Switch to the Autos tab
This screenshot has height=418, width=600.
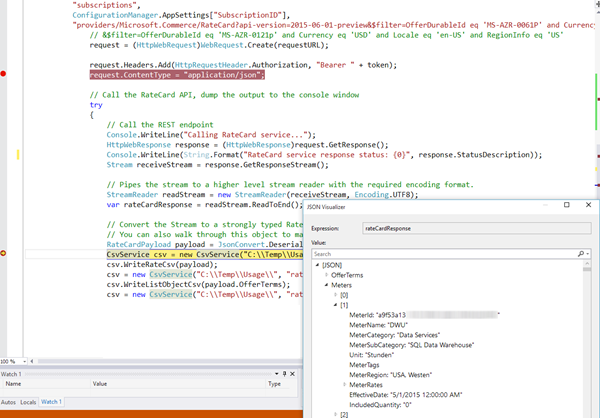[x=9, y=402]
